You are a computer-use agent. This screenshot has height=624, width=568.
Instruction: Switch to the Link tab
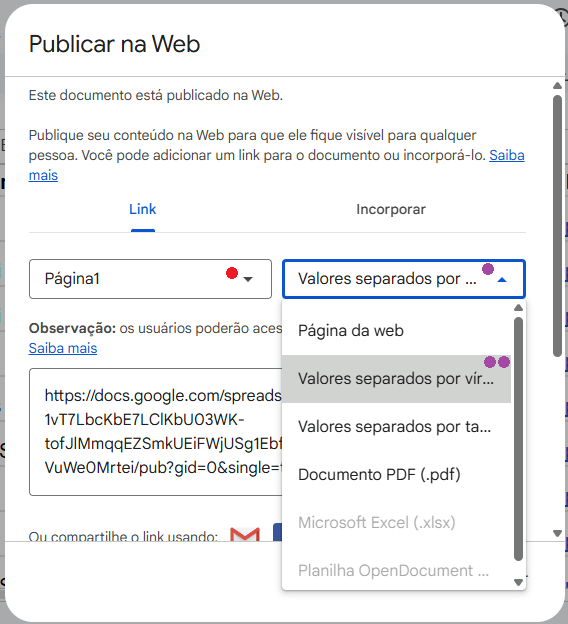tap(142, 209)
